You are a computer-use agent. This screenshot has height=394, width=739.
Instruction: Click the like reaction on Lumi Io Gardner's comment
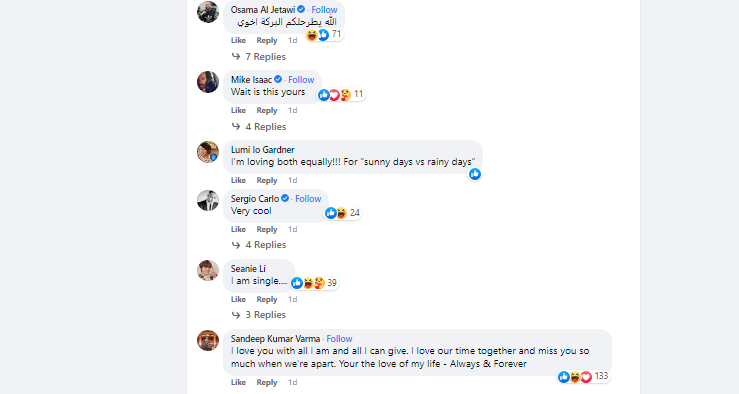tap(475, 174)
